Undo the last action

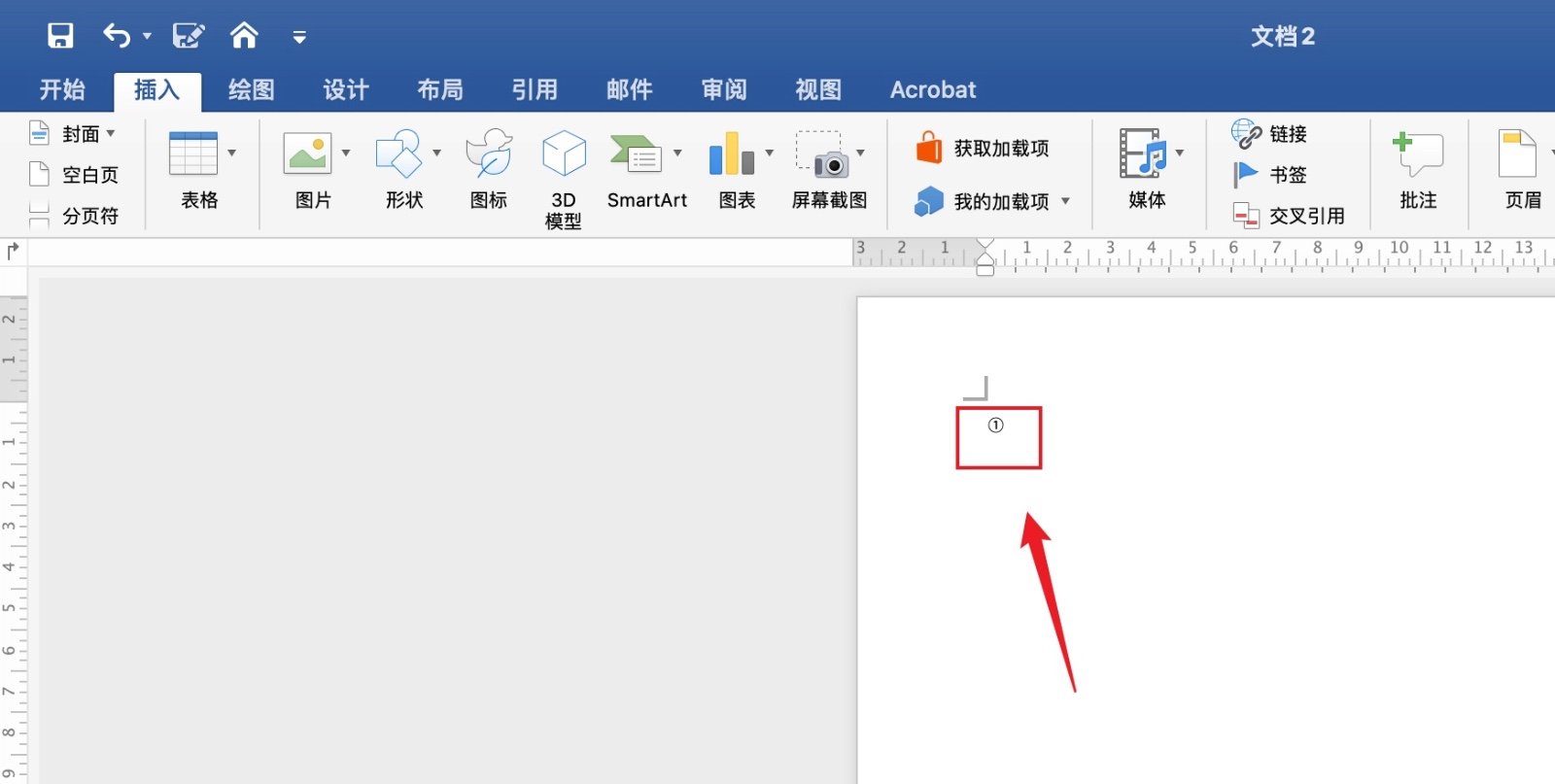117,36
